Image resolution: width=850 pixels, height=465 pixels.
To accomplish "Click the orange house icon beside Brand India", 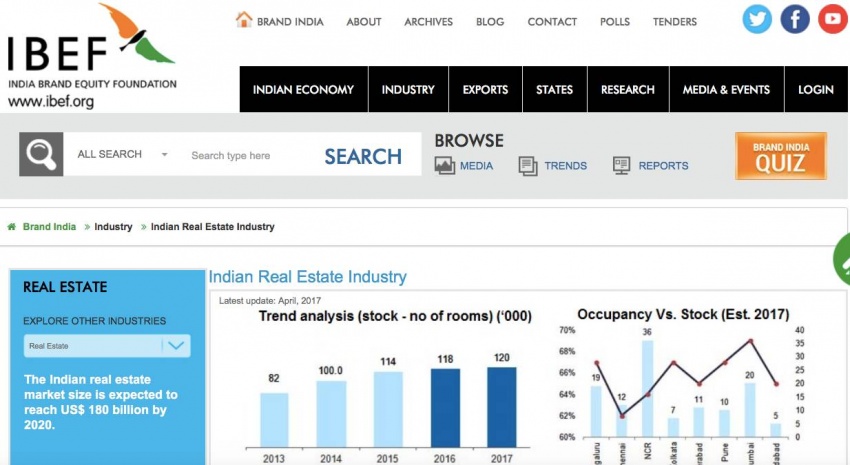I will (244, 20).
